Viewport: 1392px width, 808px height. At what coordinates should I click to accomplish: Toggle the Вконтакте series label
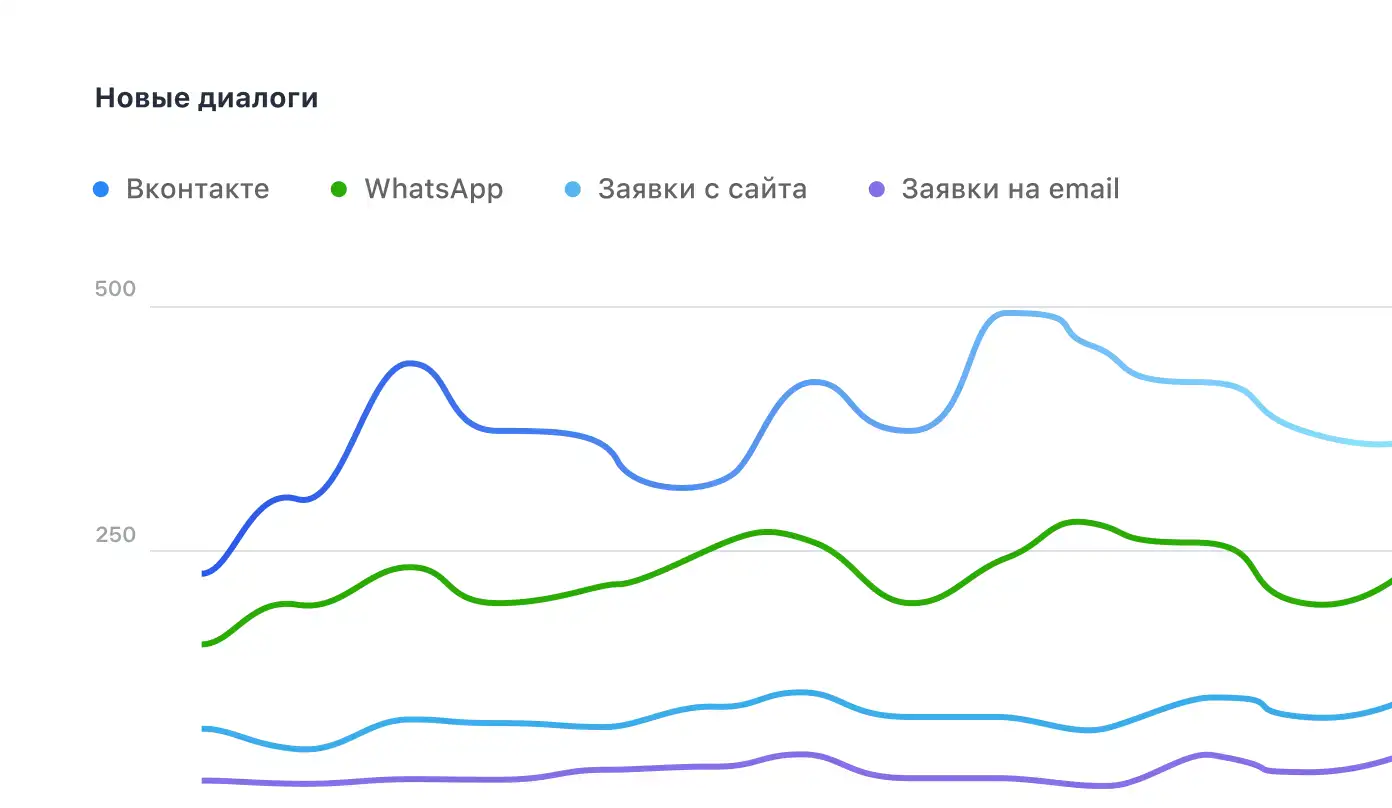click(197, 189)
